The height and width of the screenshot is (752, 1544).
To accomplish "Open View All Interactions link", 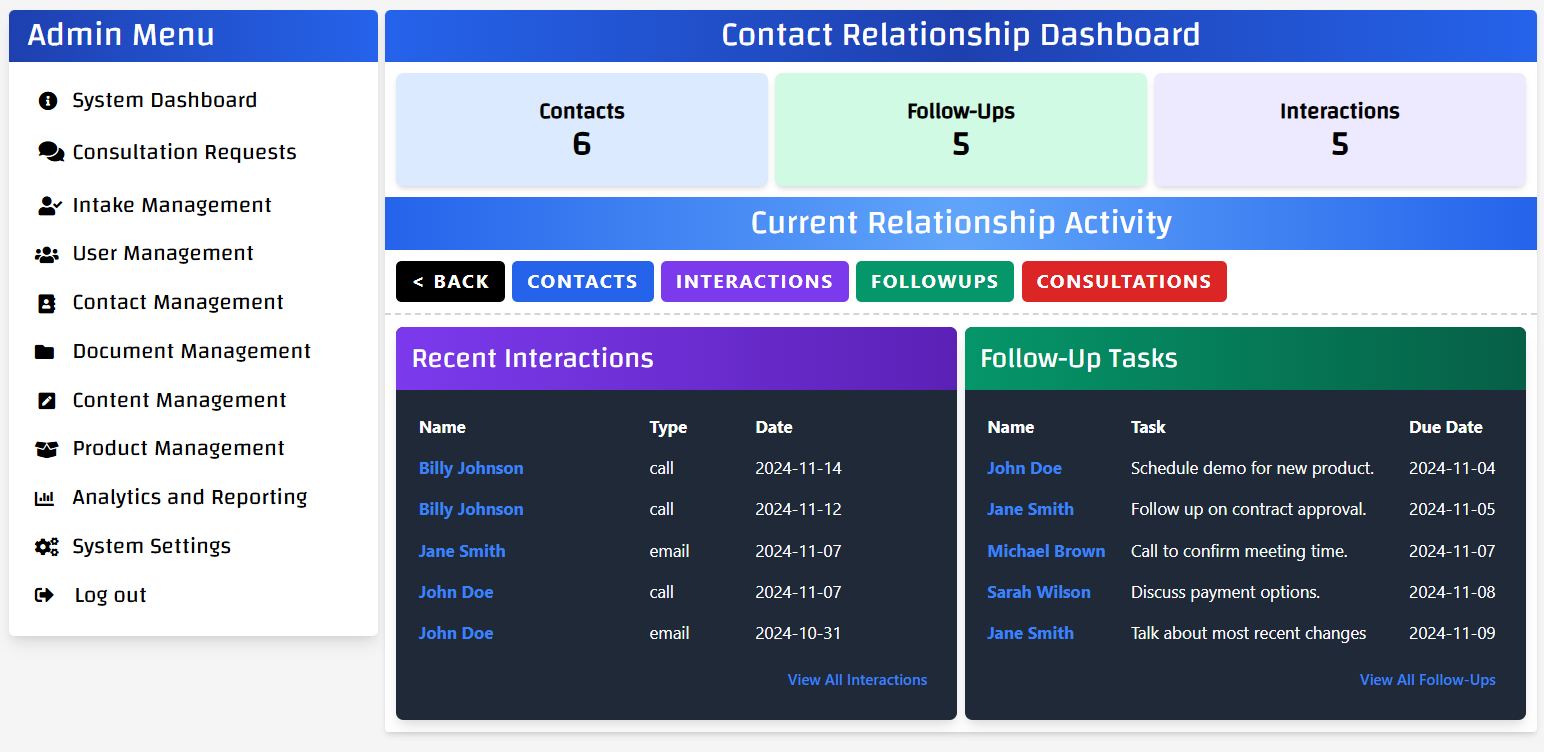I will 857,680.
